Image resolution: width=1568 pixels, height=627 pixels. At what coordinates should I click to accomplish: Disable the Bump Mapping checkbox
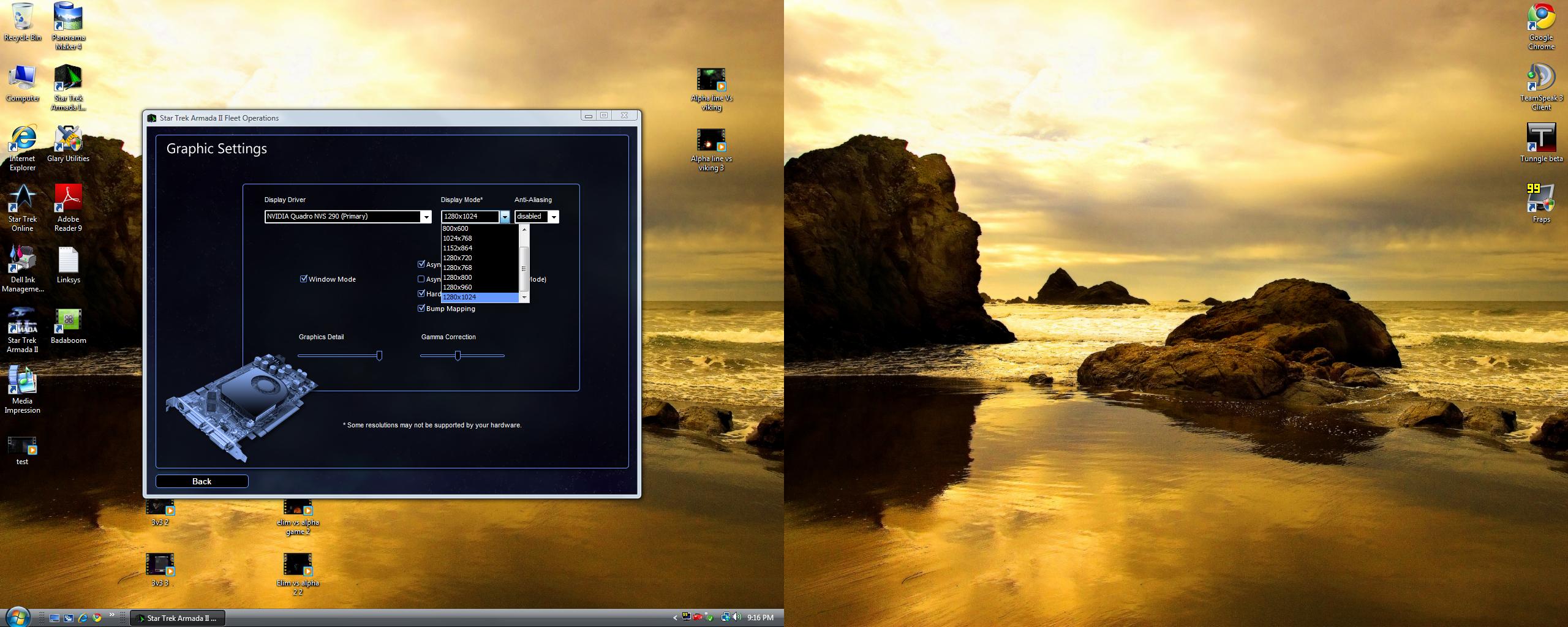pos(421,309)
